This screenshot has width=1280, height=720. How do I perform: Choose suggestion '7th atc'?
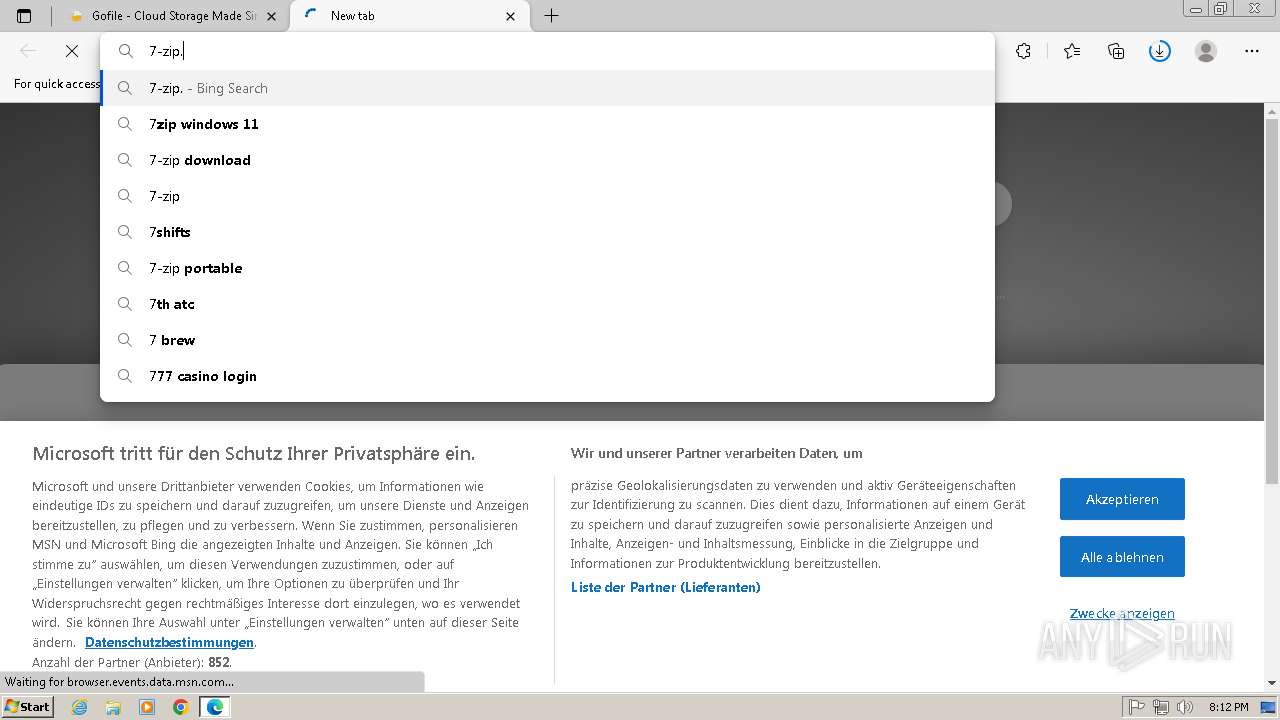[x=548, y=304]
